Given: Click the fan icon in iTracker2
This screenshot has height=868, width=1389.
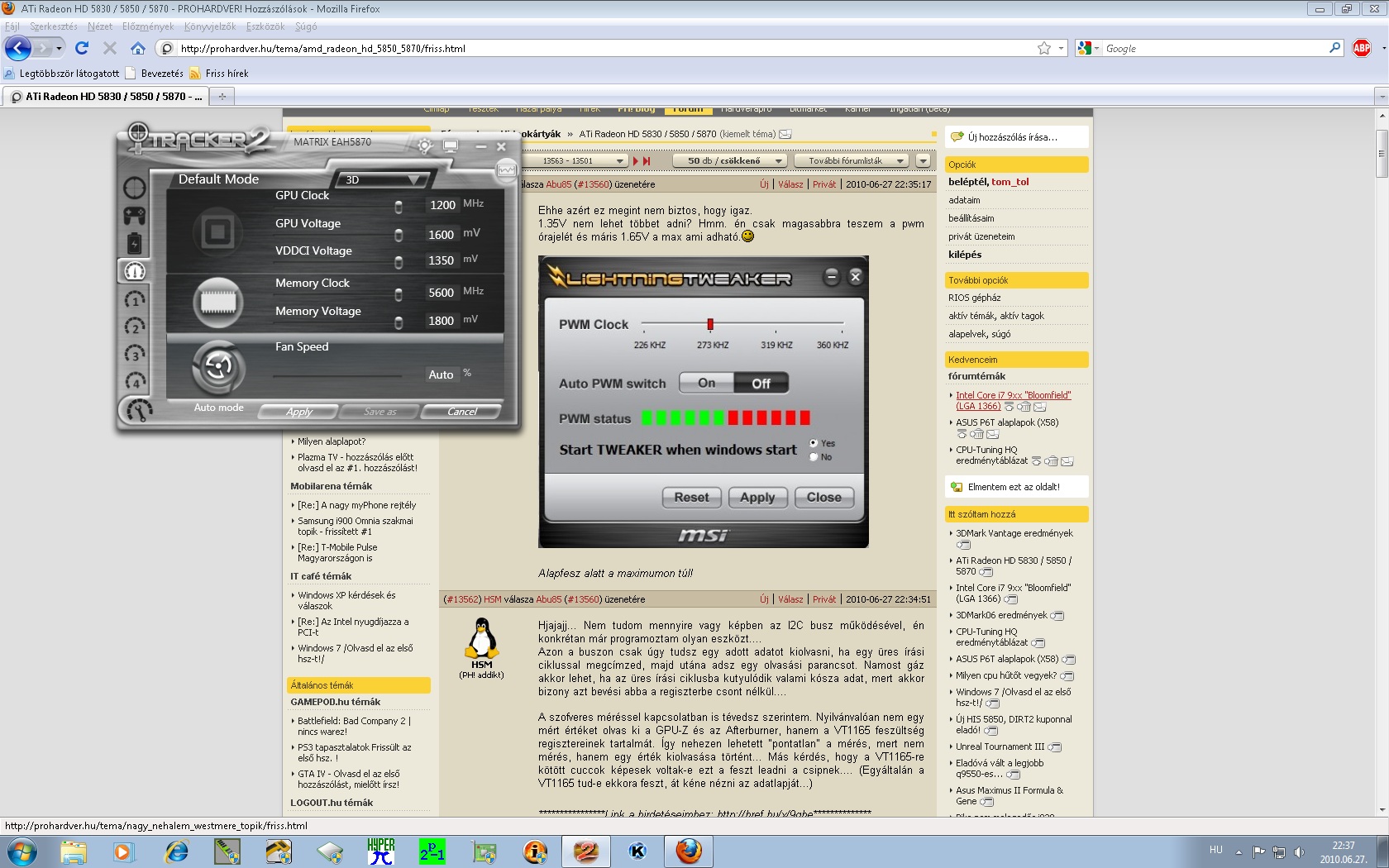Looking at the screenshot, I should pos(218,367).
